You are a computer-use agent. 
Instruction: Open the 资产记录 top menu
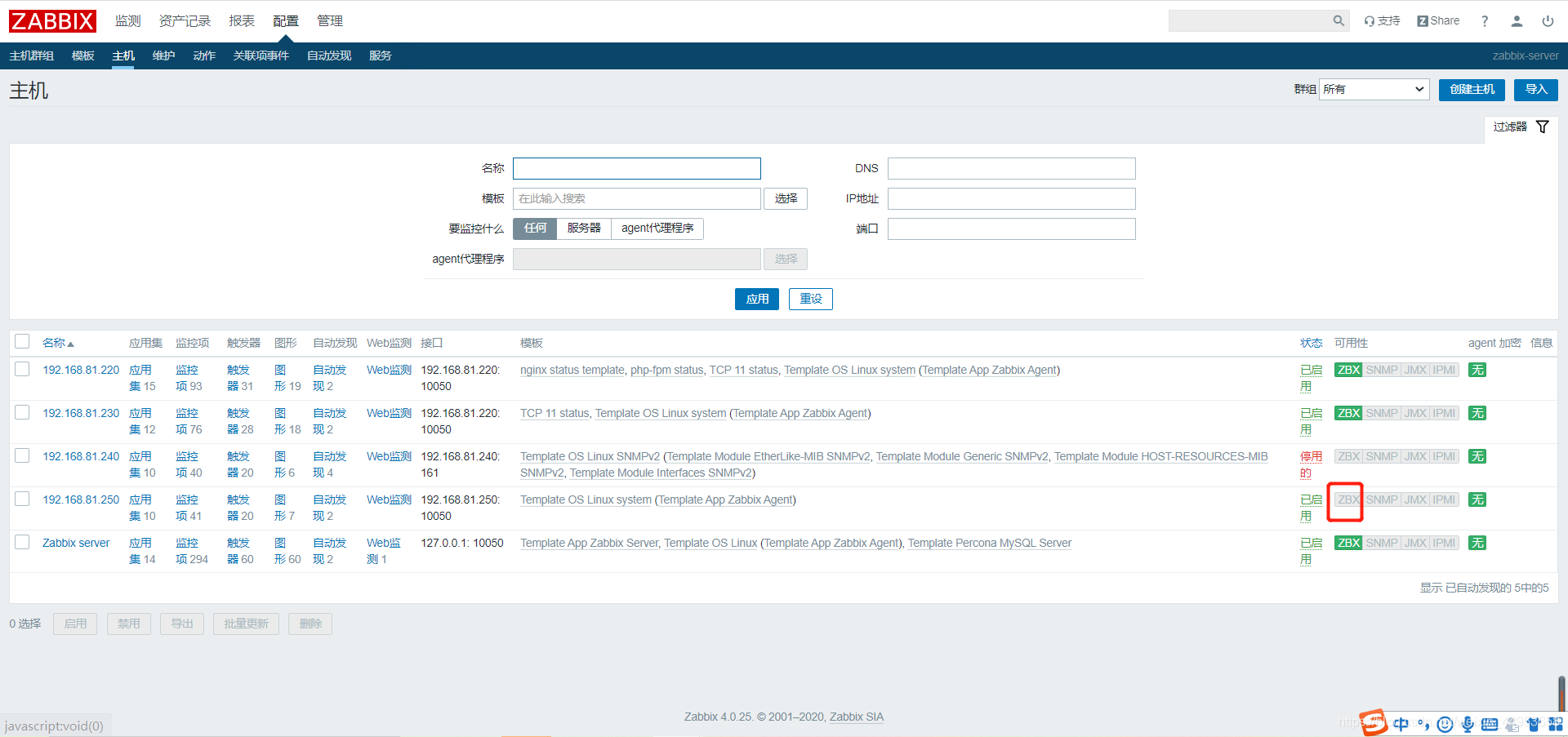[x=185, y=21]
